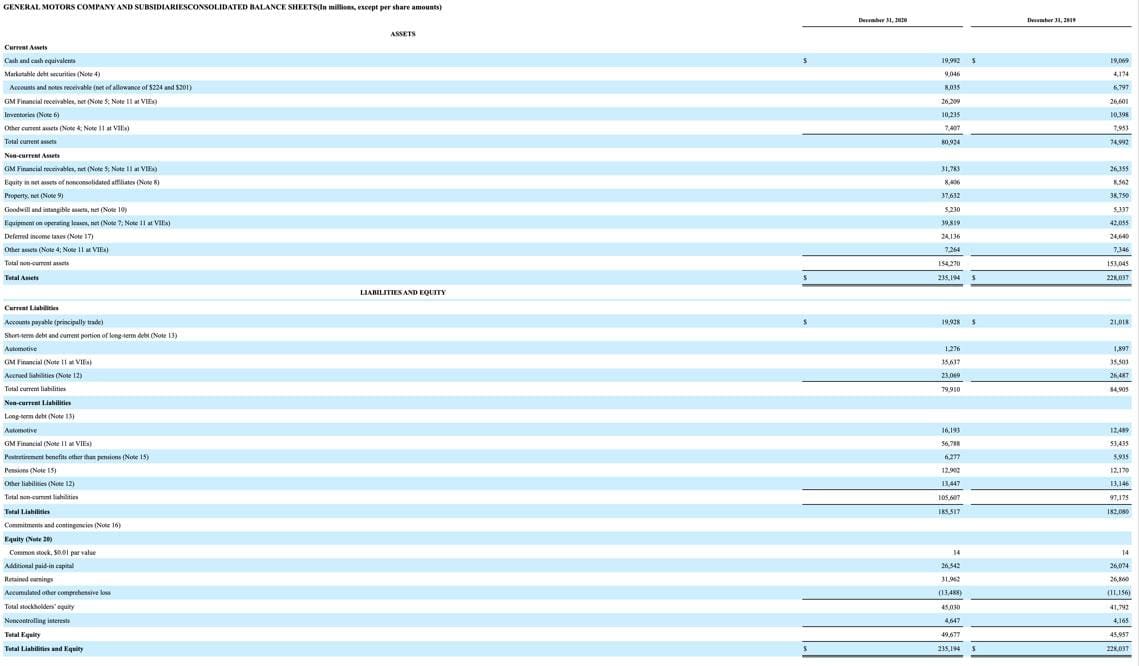Click the 'Non-current Assets' subheading
The height and width of the screenshot is (666, 1139).
click(x=32, y=155)
